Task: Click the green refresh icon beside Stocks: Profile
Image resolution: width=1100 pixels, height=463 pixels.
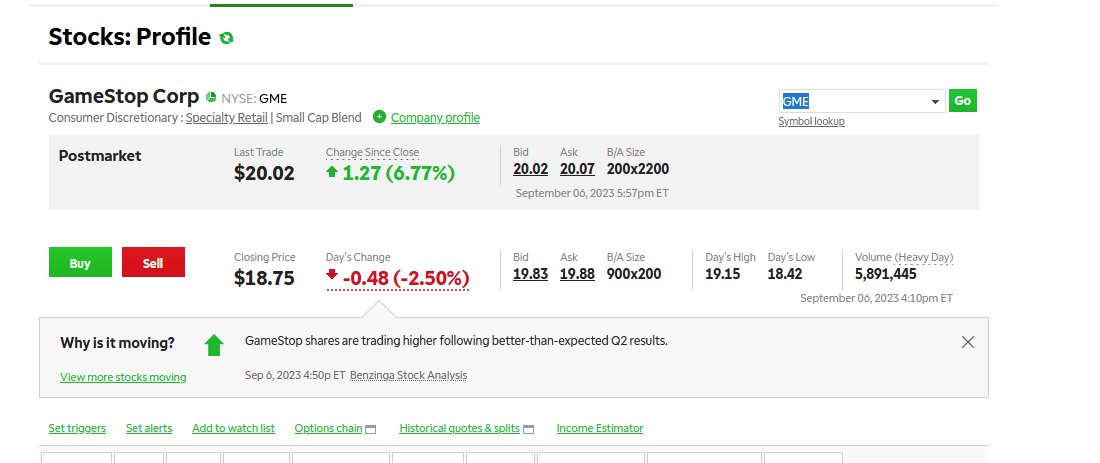Action: [226, 38]
